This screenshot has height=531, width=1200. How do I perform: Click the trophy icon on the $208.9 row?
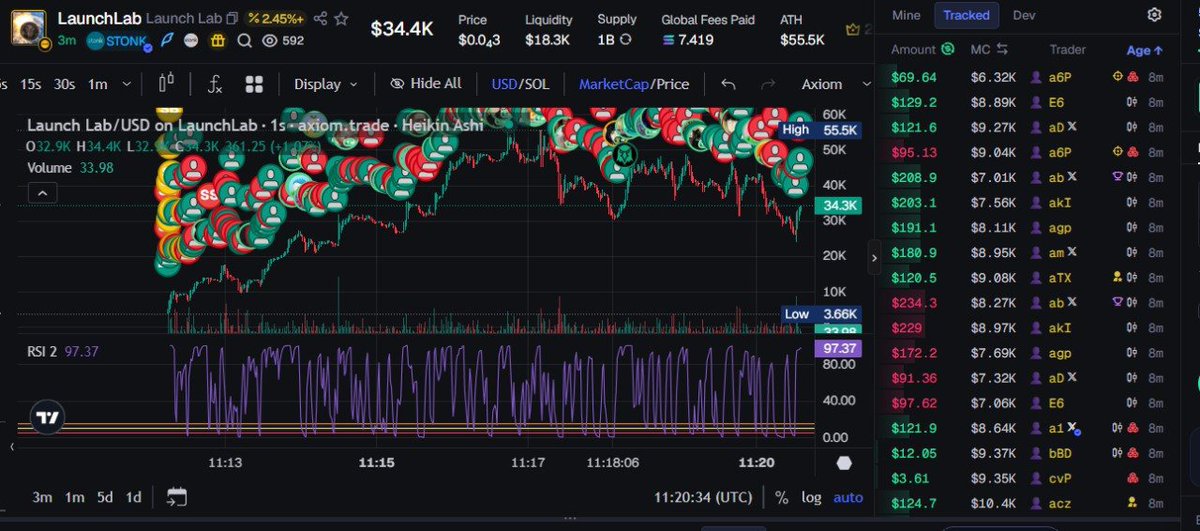point(1120,177)
